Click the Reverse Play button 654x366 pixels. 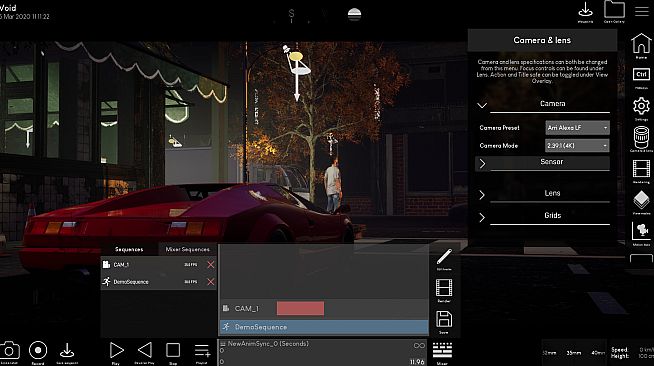[x=144, y=350]
